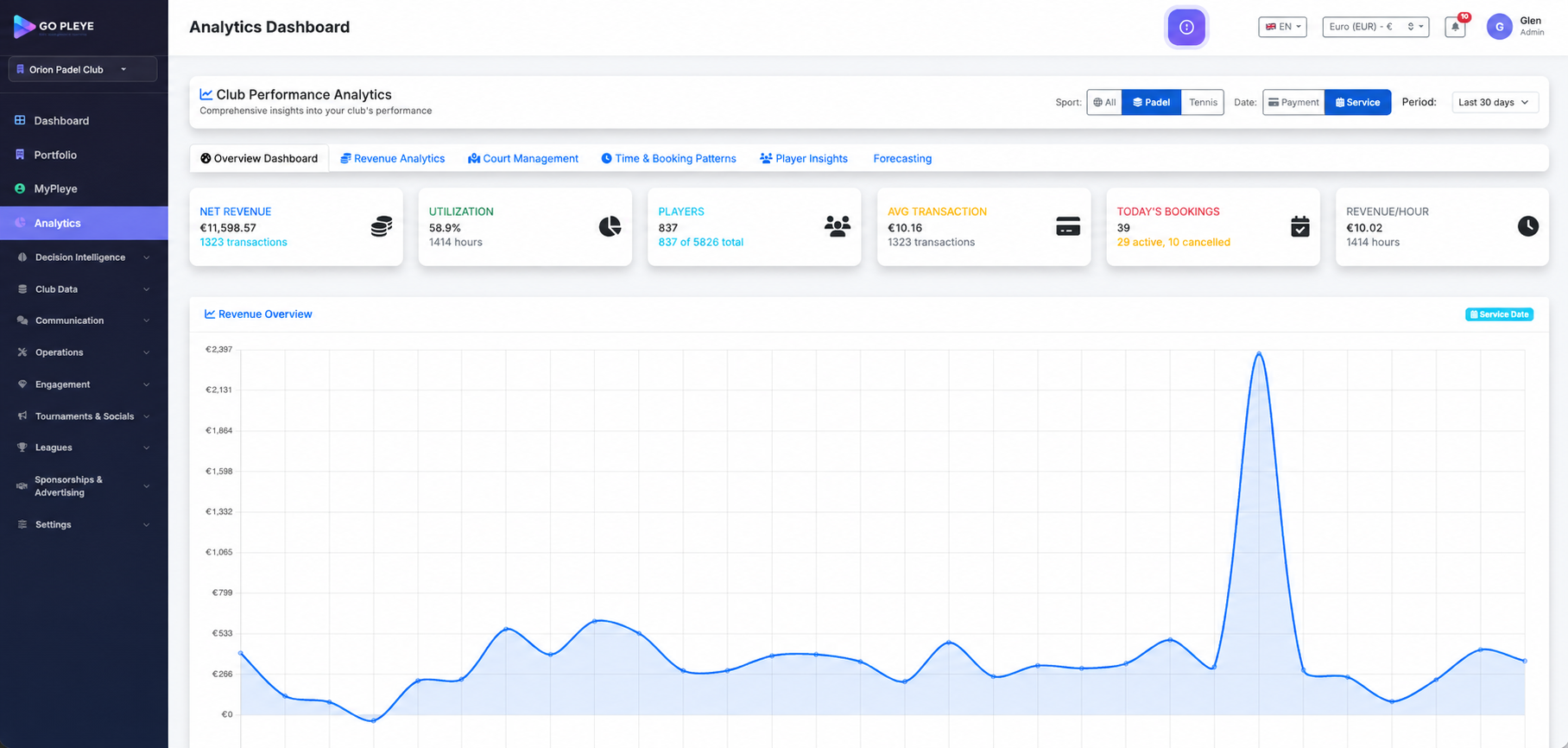Open the Euro currency dropdown
Viewport: 1568px width, 748px height.
click(x=1375, y=27)
